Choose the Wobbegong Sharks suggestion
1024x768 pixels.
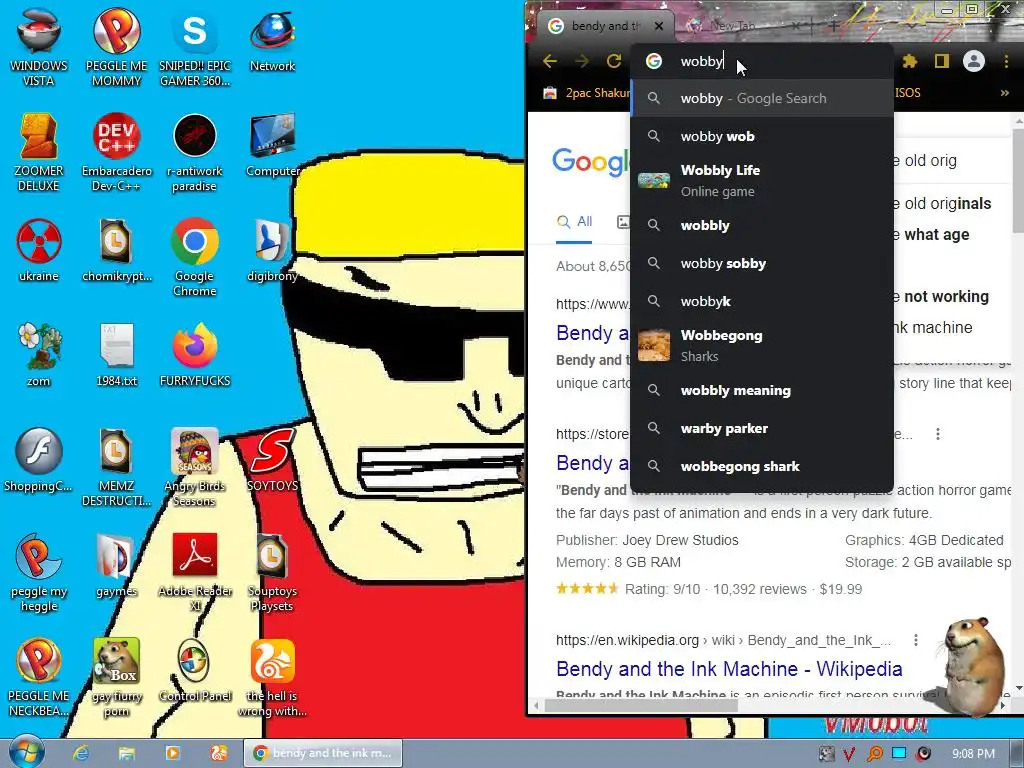pos(762,345)
